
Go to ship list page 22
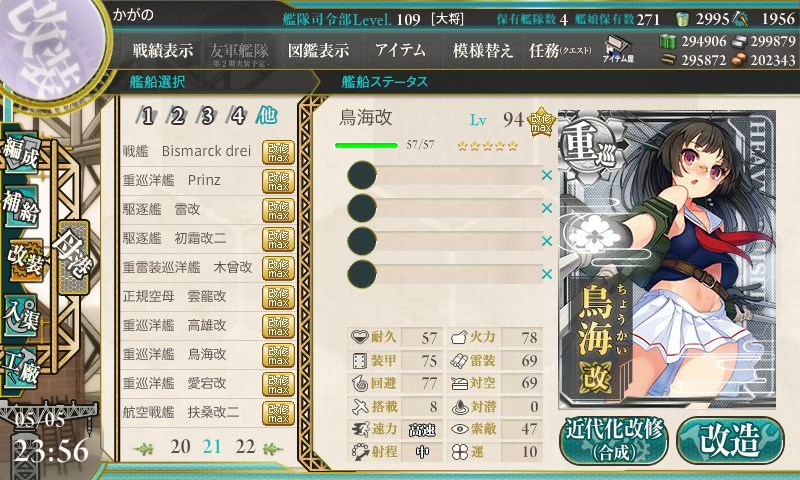tap(245, 447)
